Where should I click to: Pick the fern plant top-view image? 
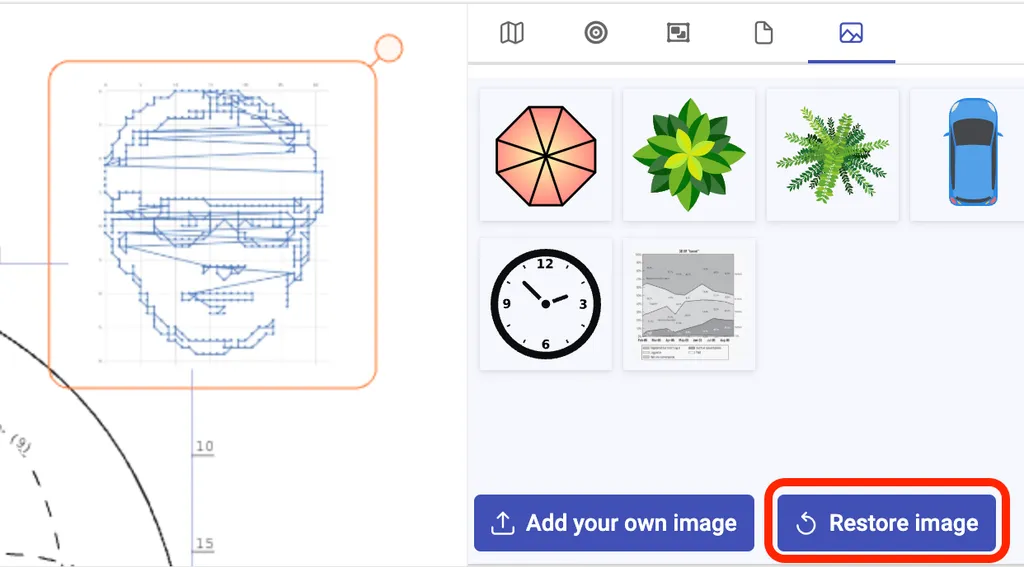(x=832, y=155)
